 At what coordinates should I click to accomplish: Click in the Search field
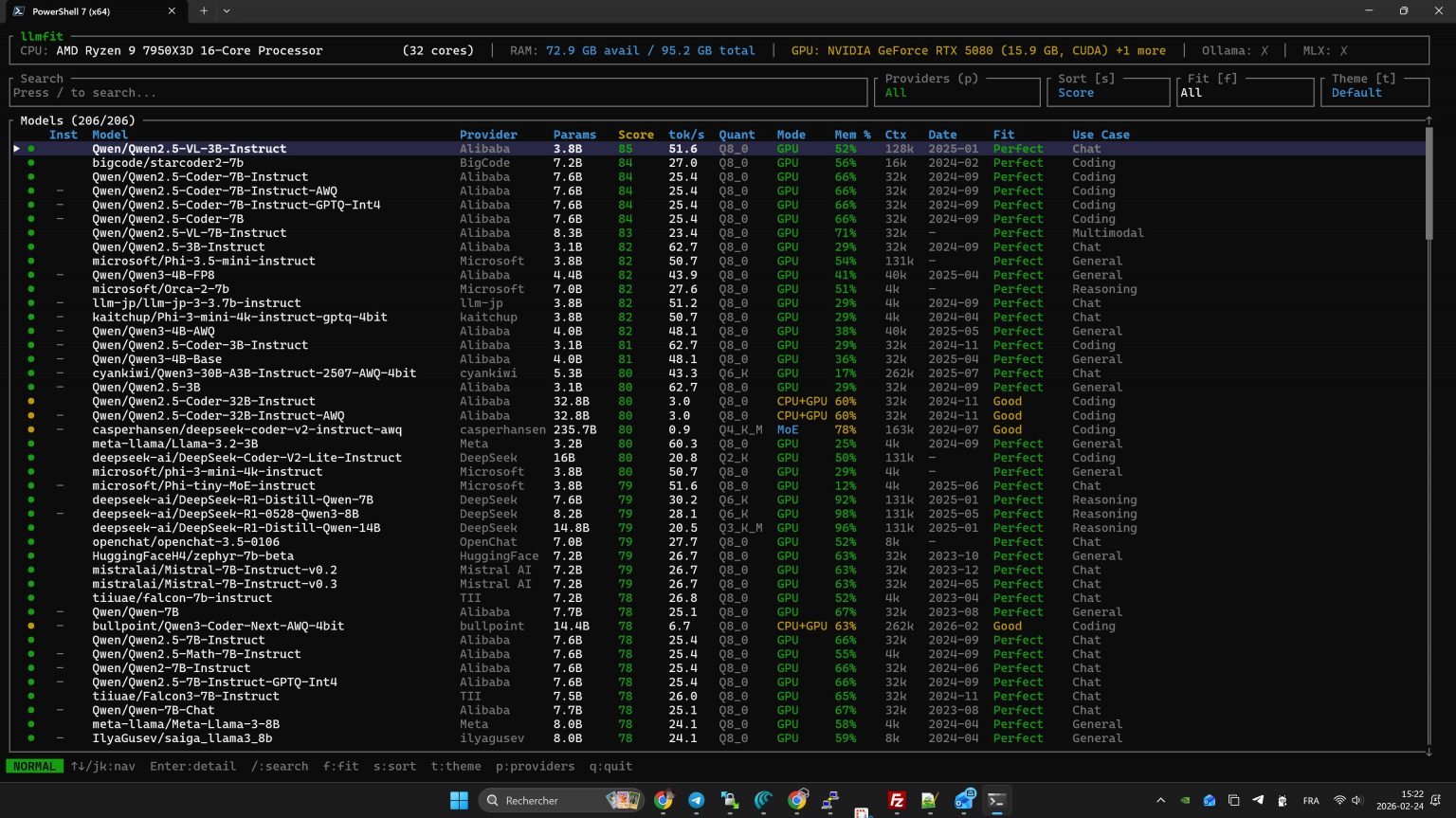coord(436,93)
